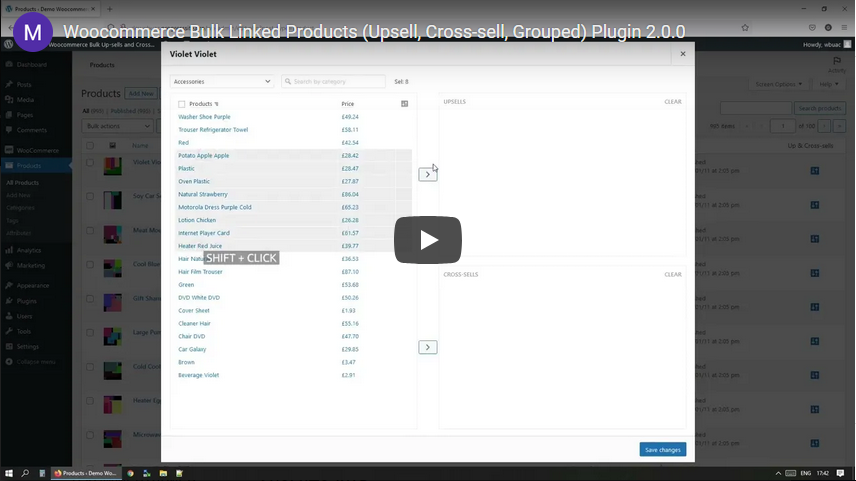Image resolution: width=856 pixels, height=481 pixels.
Task: Open Windows taskbar search
Action: (25, 473)
